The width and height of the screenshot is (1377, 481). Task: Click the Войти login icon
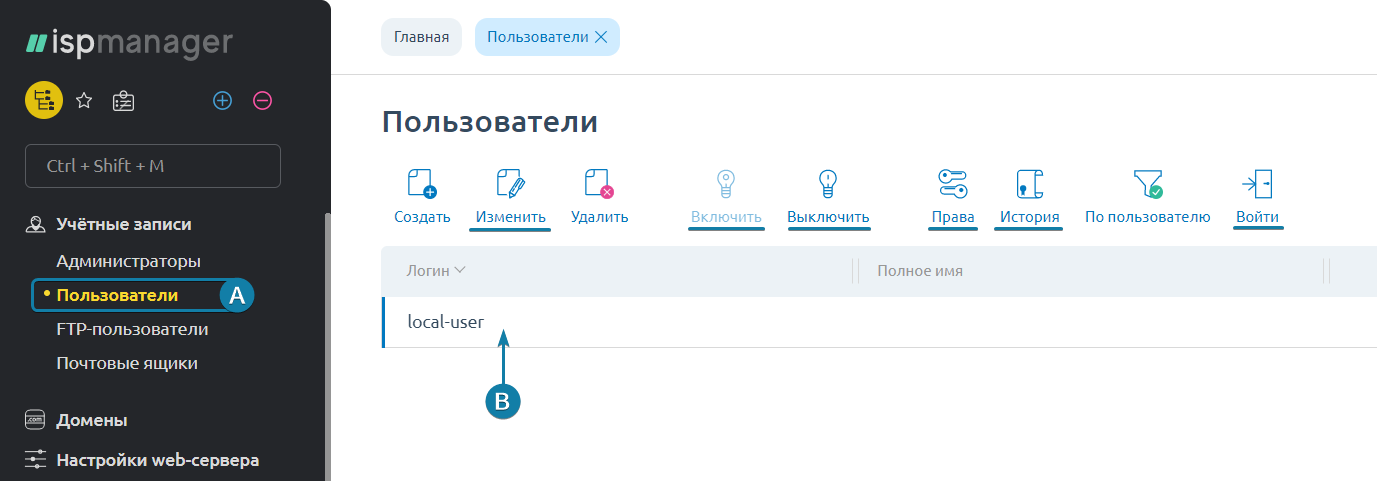click(1257, 184)
